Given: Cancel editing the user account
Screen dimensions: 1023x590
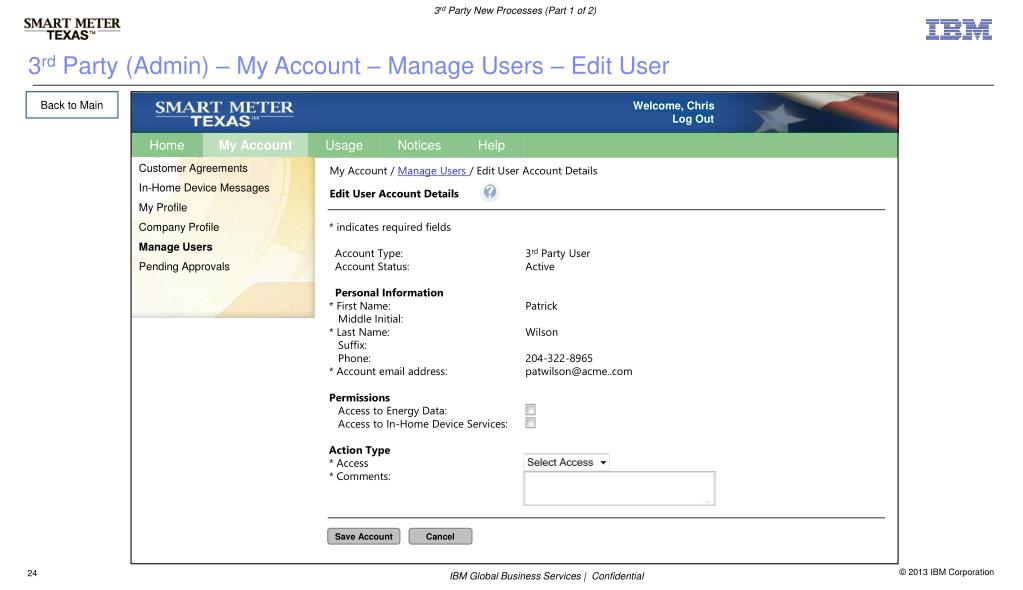Looking at the screenshot, I should pos(440,536).
